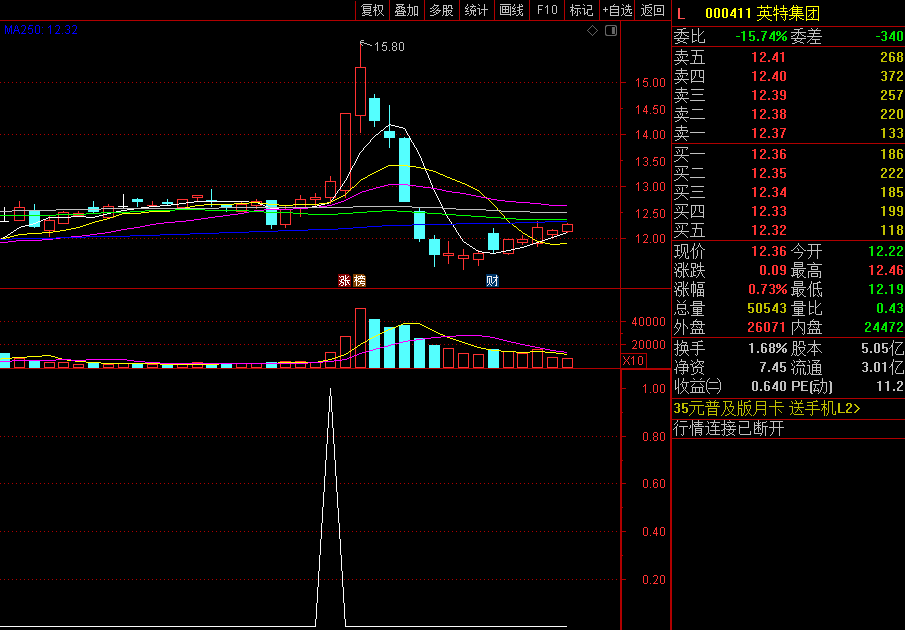Image resolution: width=905 pixels, height=630 pixels.
Task: Click the 15.80 high price annotation
Action: [x=389, y=47]
